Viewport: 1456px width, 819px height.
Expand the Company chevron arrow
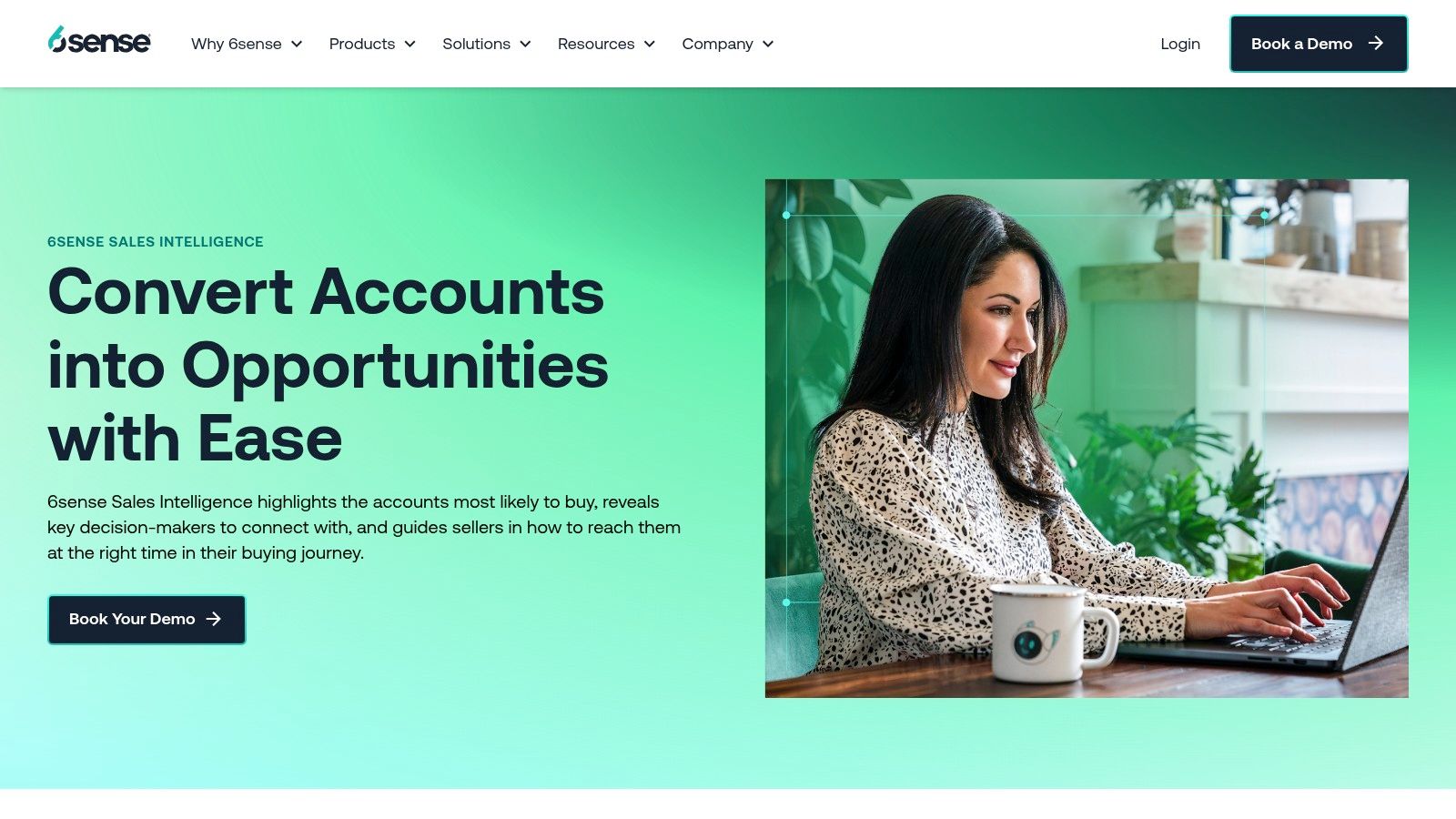768,44
